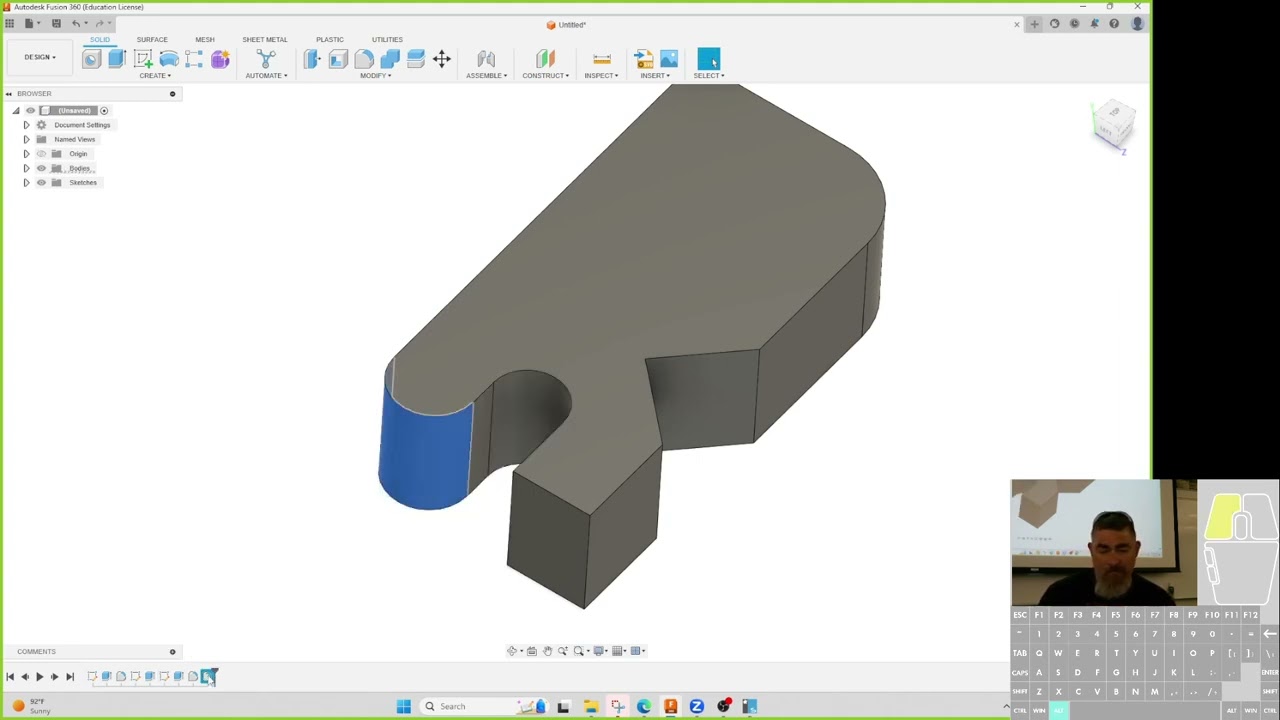Hide the Sketches folder via eye icon
This screenshot has width=1280, height=720.
click(x=41, y=183)
